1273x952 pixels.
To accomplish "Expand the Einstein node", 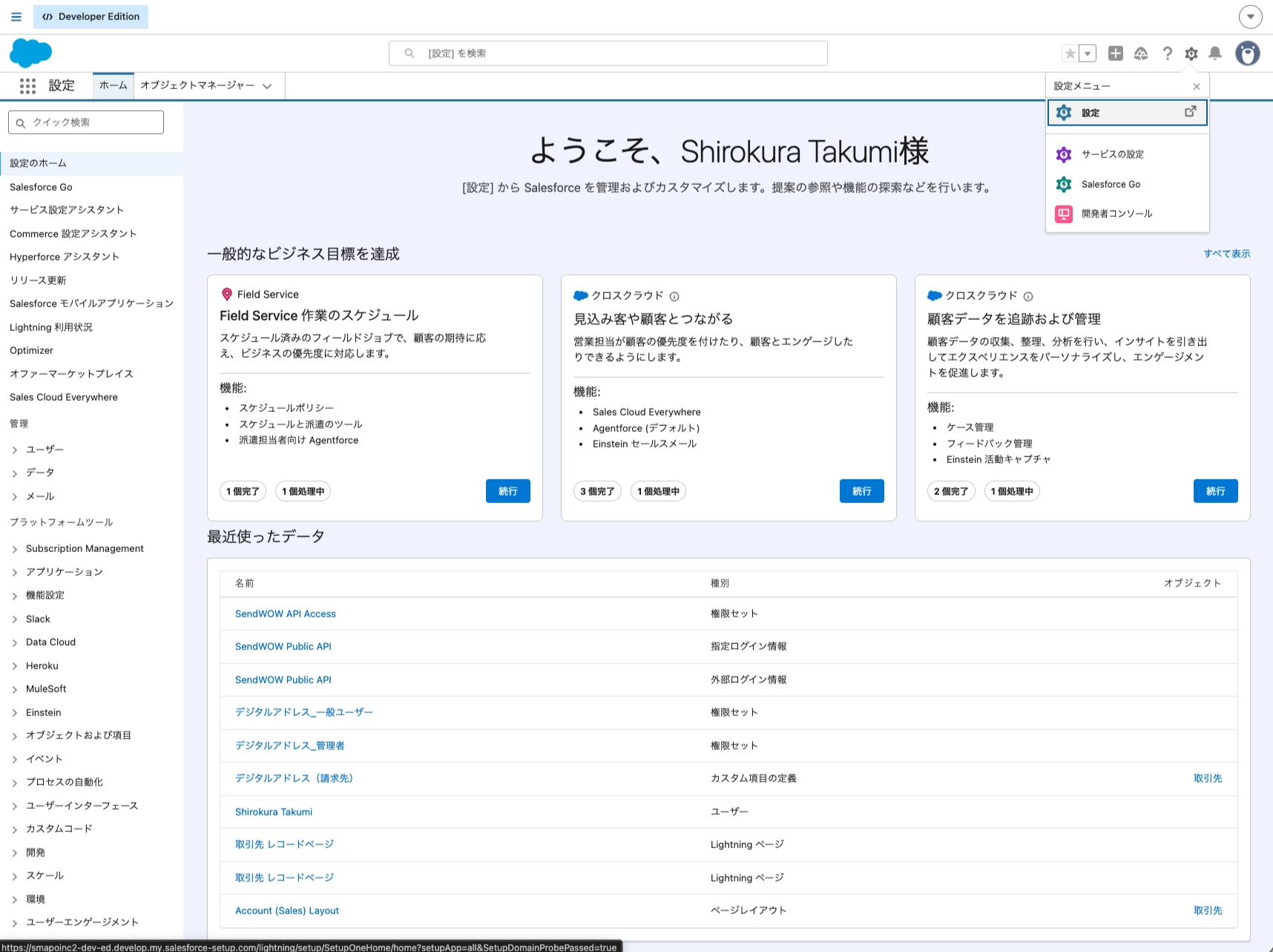I will [x=14, y=713].
